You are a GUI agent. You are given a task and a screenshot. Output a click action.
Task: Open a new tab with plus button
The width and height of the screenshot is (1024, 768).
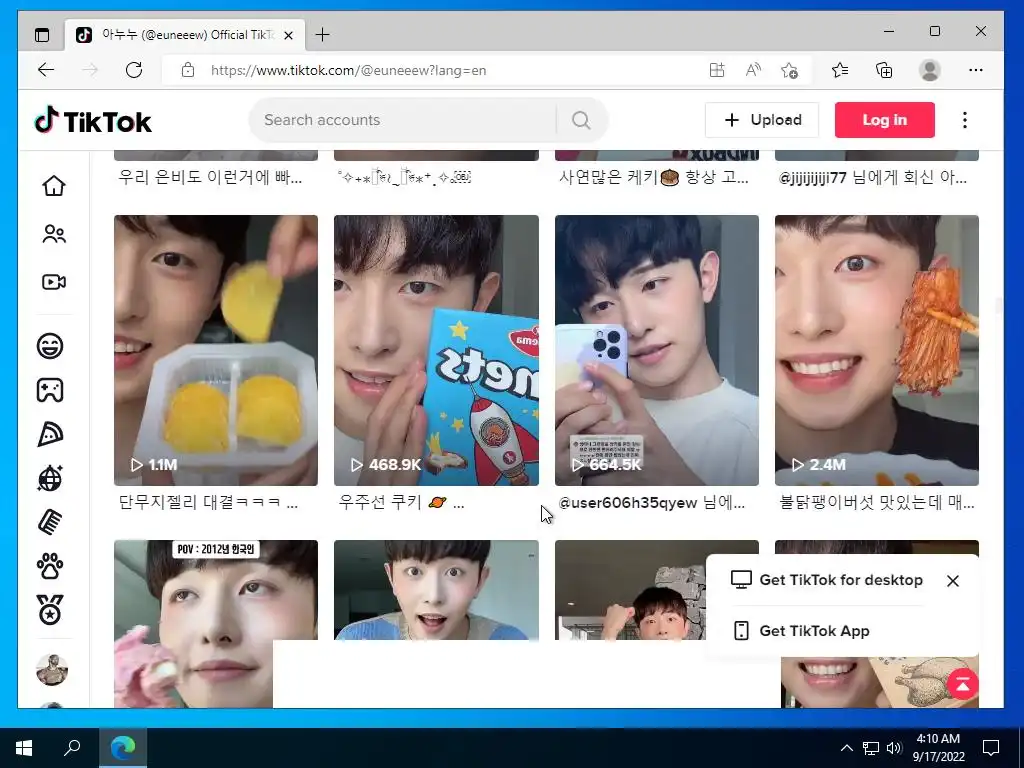coord(322,35)
